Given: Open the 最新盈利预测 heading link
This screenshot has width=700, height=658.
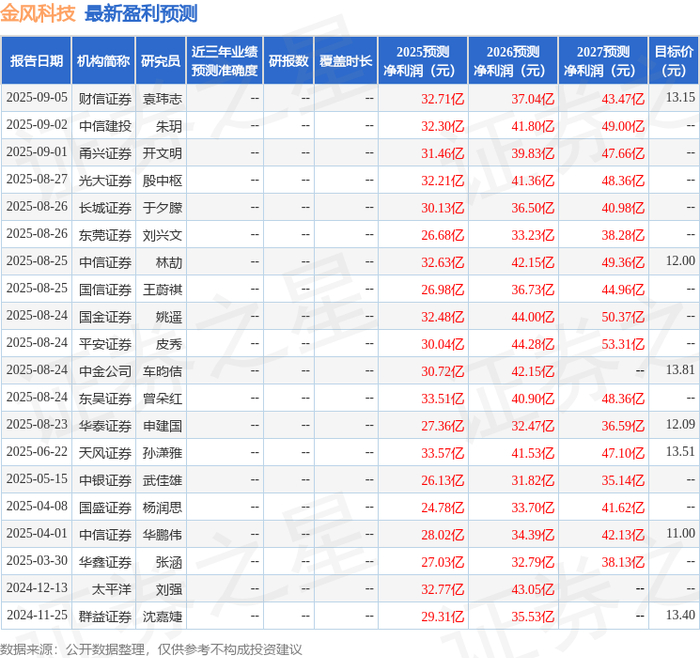Looking at the screenshot, I should click(x=141, y=14).
